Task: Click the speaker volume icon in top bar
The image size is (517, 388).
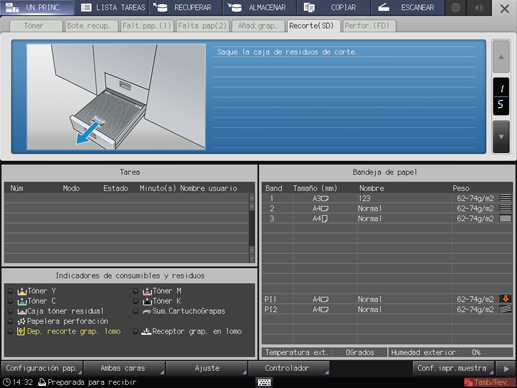Action: point(479,7)
